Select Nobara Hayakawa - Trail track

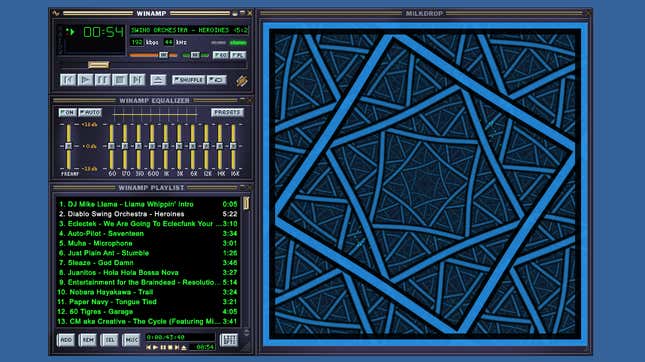(x=148, y=292)
